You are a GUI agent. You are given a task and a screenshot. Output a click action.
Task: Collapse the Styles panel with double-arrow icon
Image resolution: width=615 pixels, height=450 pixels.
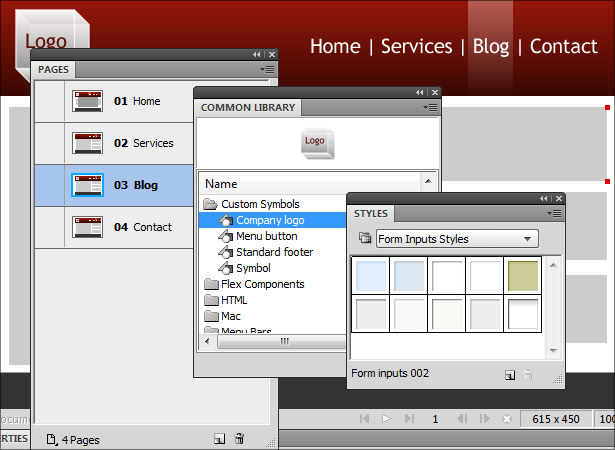pyautogui.click(x=543, y=199)
